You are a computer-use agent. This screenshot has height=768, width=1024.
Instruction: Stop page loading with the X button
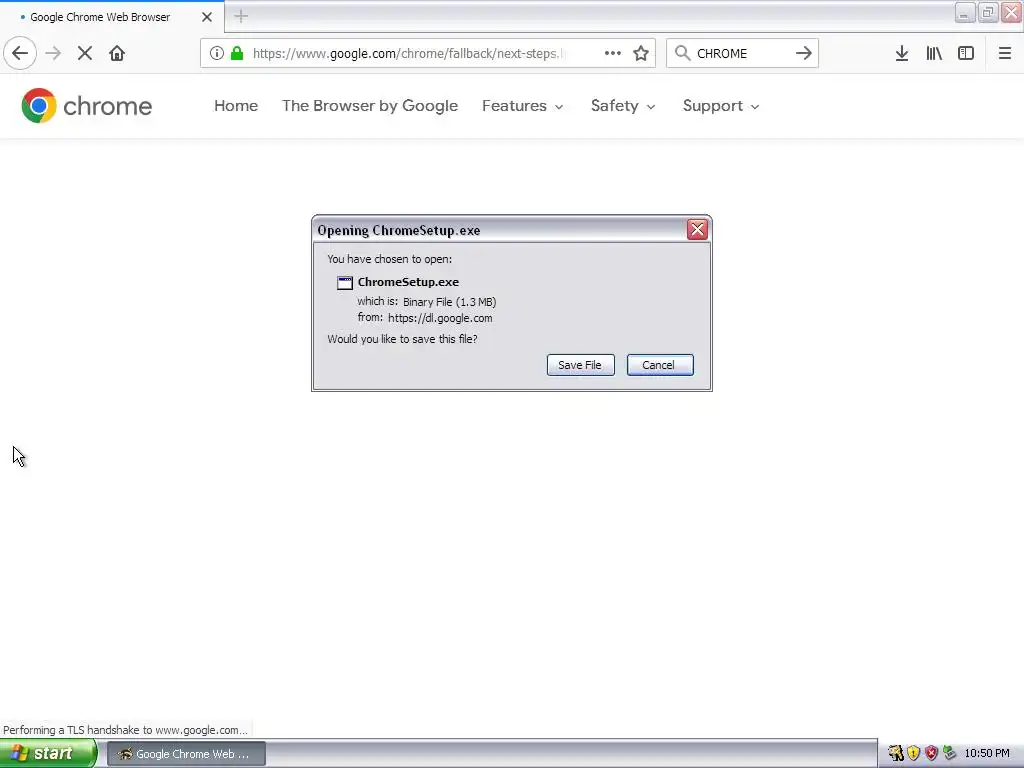coord(85,53)
